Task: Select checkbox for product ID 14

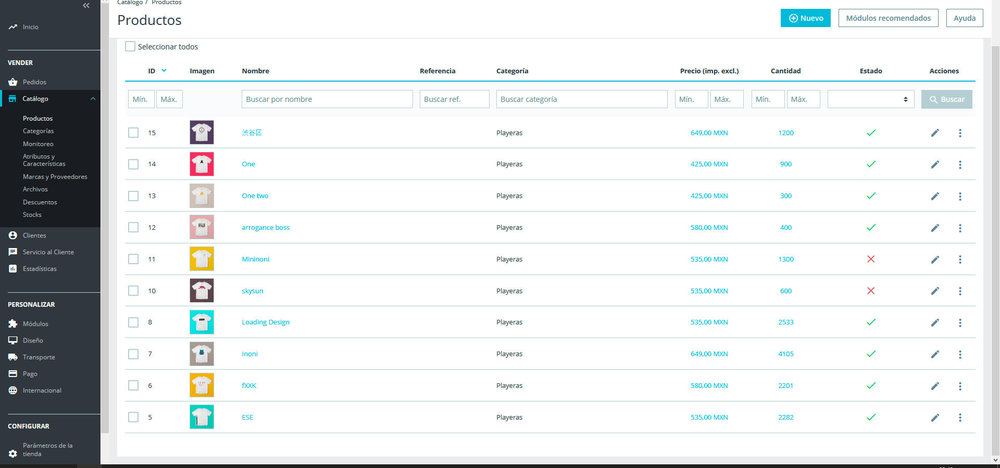Action: tap(133, 164)
